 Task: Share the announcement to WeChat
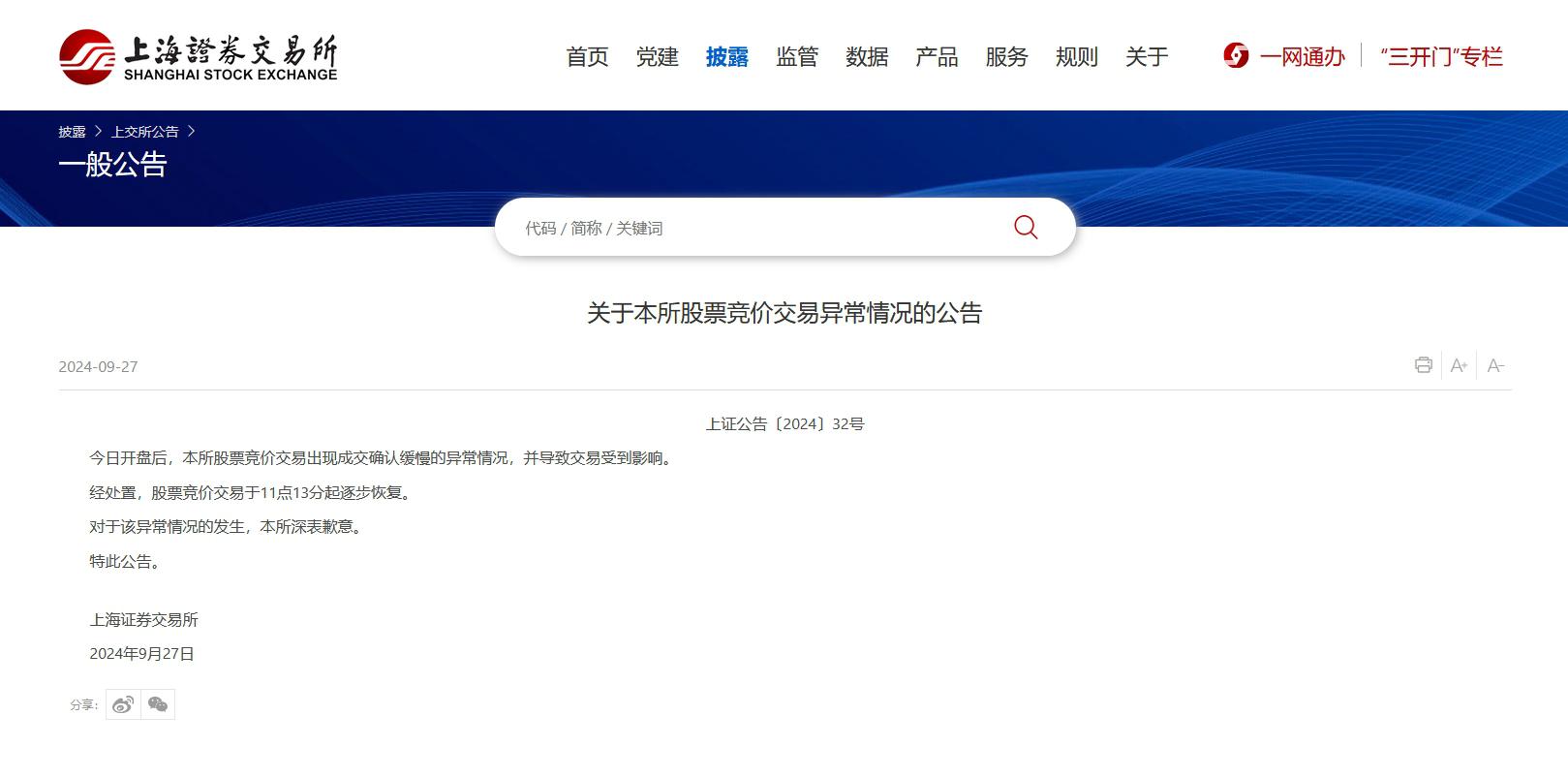tap(158, 704)
